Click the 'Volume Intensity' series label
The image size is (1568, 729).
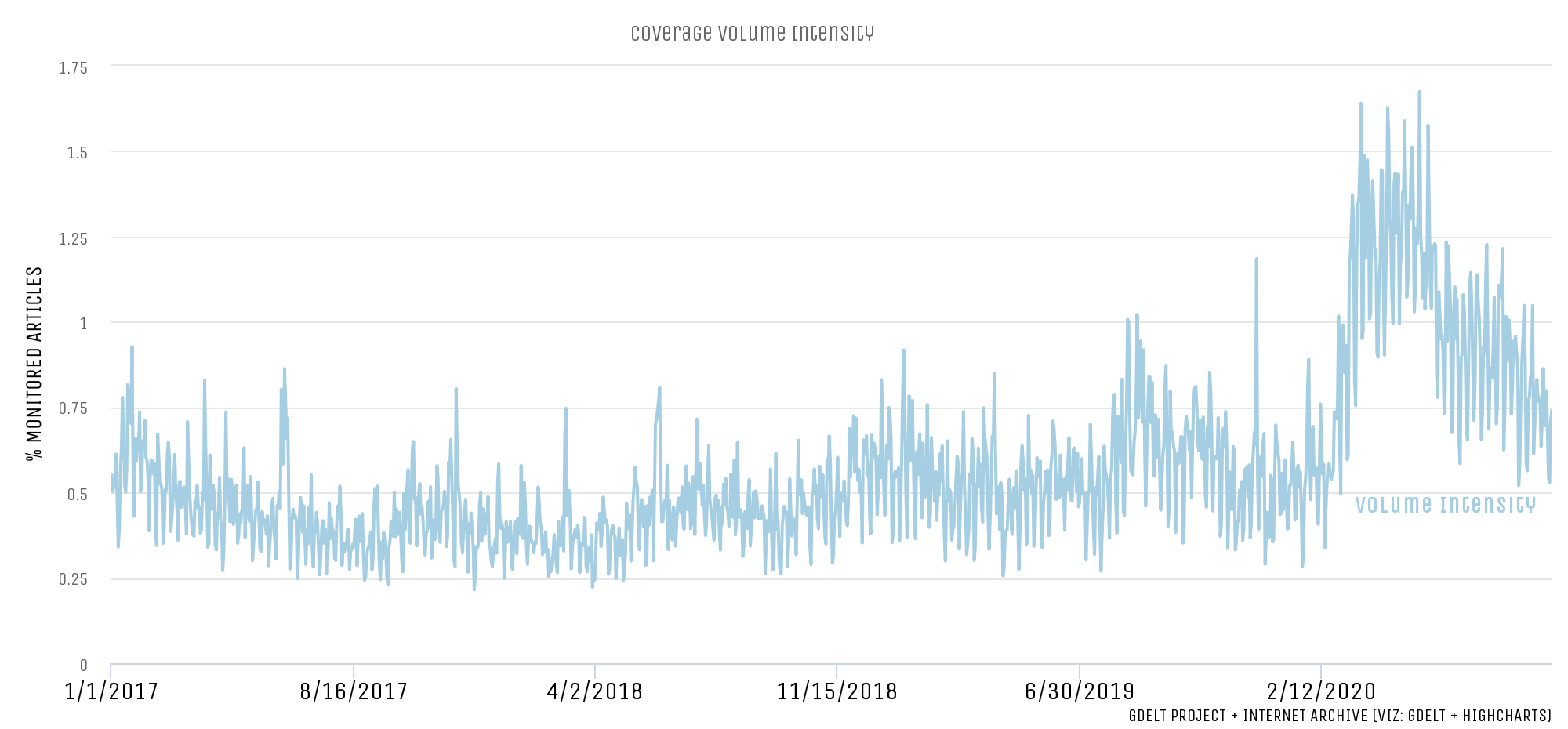pyautogui.click(x=1445, y=505)
